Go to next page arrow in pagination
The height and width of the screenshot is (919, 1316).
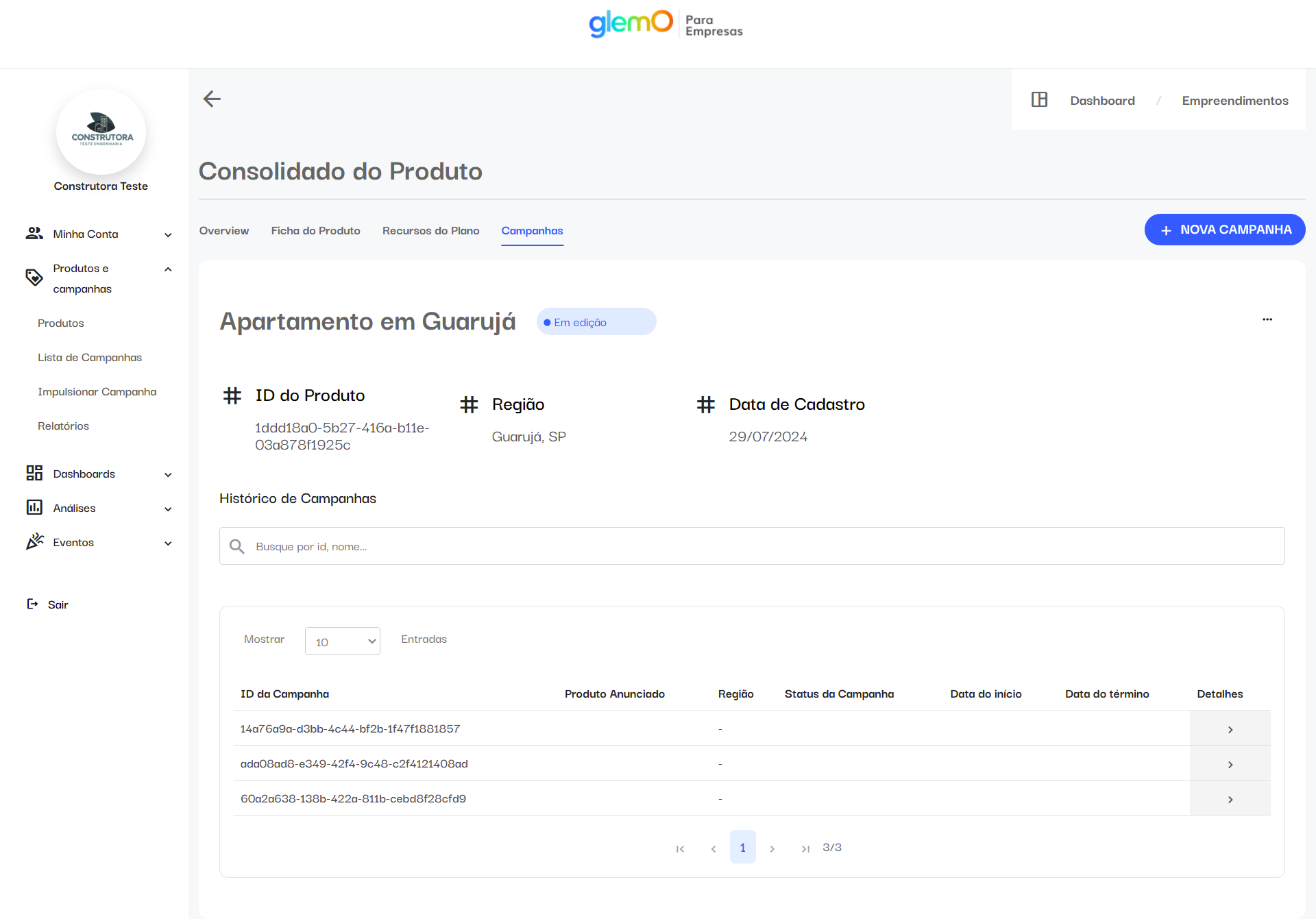point(772,848)
